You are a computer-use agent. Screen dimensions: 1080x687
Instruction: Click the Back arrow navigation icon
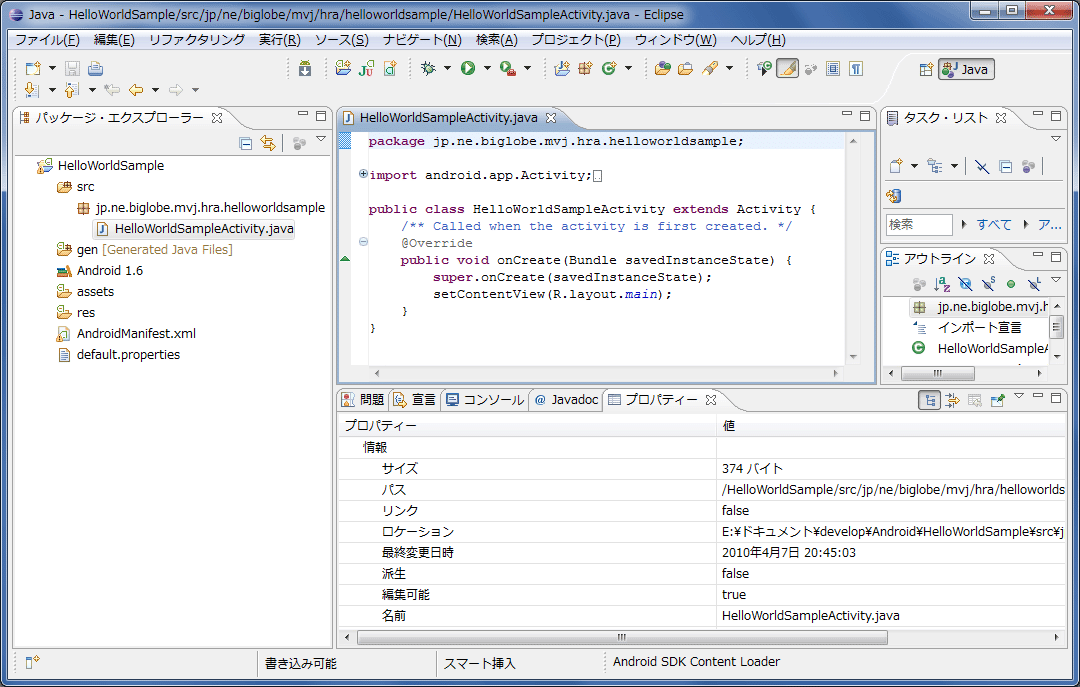pyautogui.click(x=136, y=90)
